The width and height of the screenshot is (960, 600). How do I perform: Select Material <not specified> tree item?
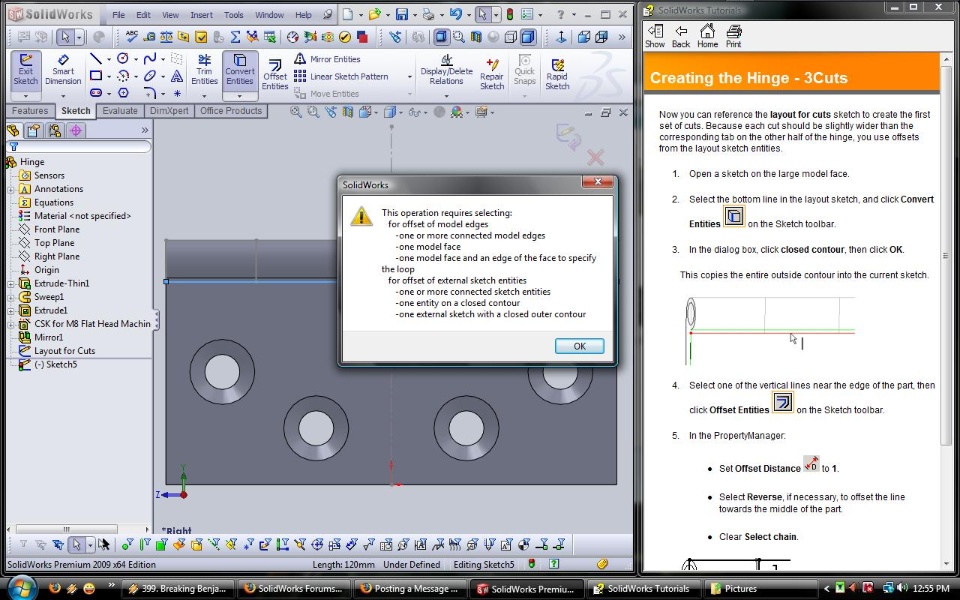pyautogui.click(x=82, y=216)
